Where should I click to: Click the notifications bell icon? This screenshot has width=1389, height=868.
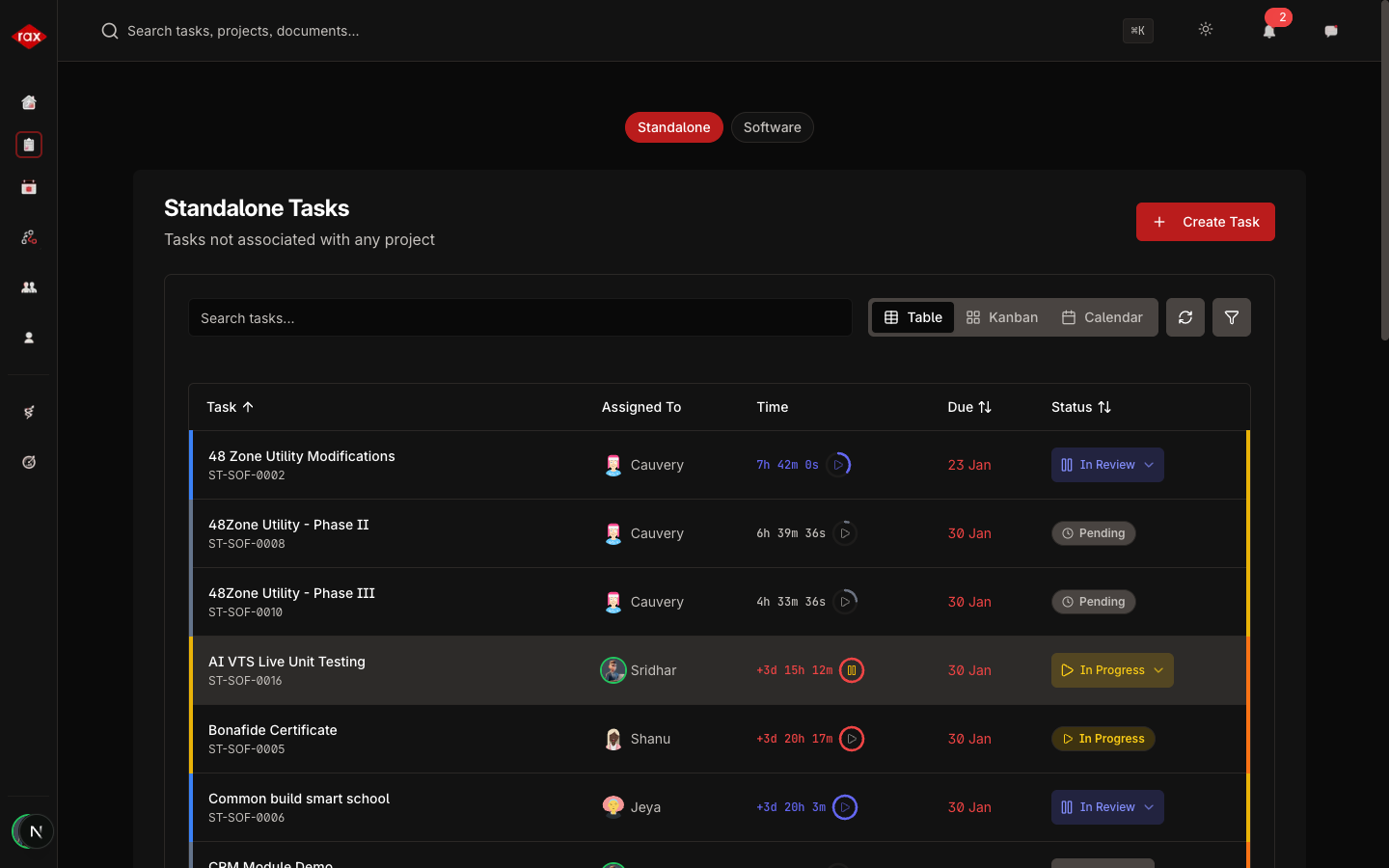pyautogui.click(x=1269, y=31)
